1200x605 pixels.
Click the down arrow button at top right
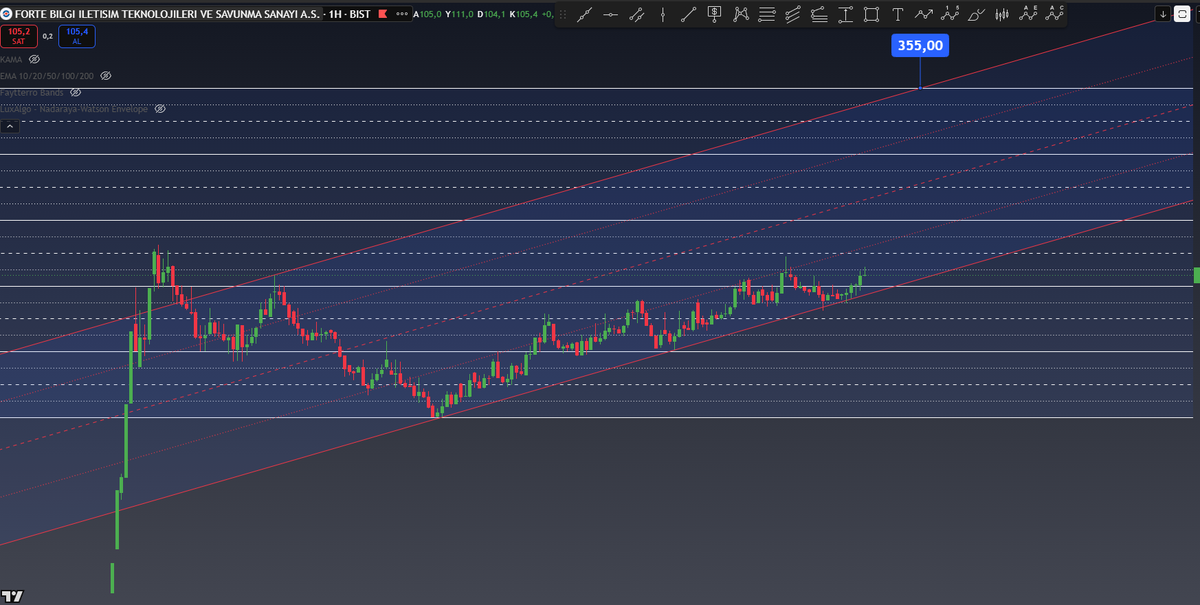(x=1163, y=14)
